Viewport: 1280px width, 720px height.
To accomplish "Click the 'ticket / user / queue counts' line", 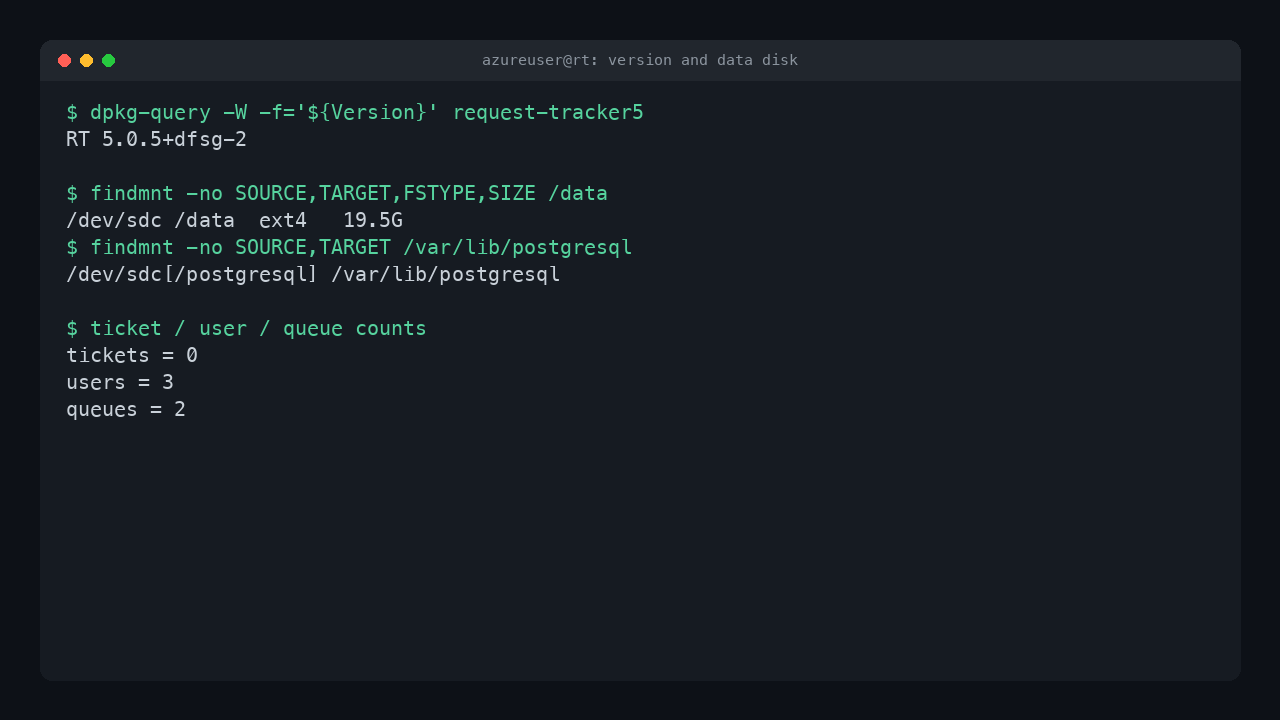I will coord(246,328).
